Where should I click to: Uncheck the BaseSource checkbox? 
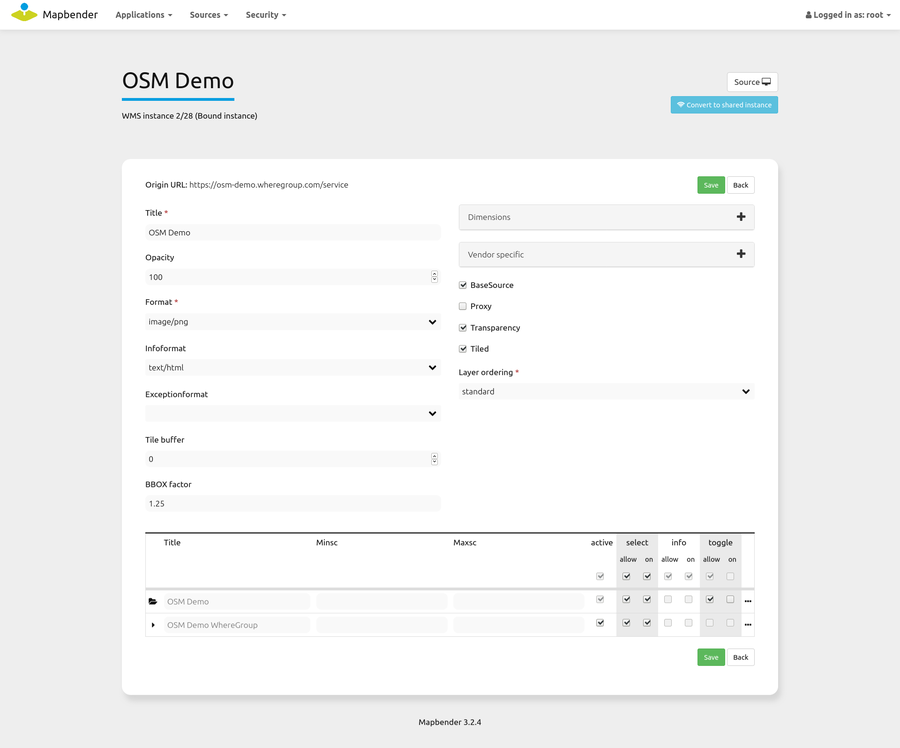click(x=463, y=285)
